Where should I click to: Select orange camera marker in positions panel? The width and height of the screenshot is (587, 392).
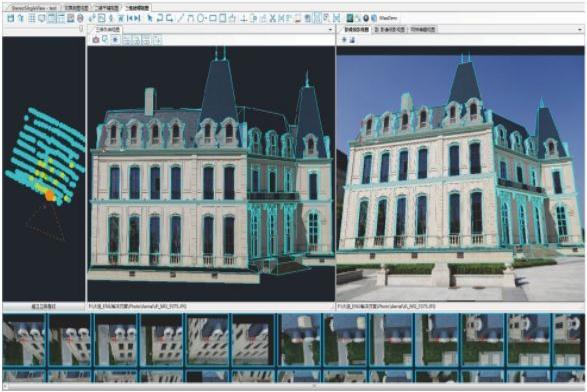(50, 195)
